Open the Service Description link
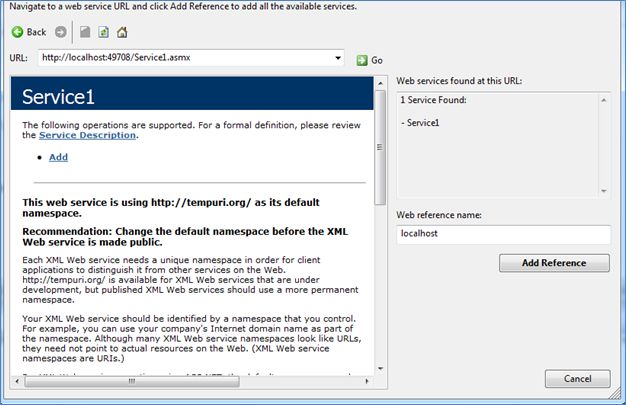This screenshot has width=626, height=405. coord(87,135)
